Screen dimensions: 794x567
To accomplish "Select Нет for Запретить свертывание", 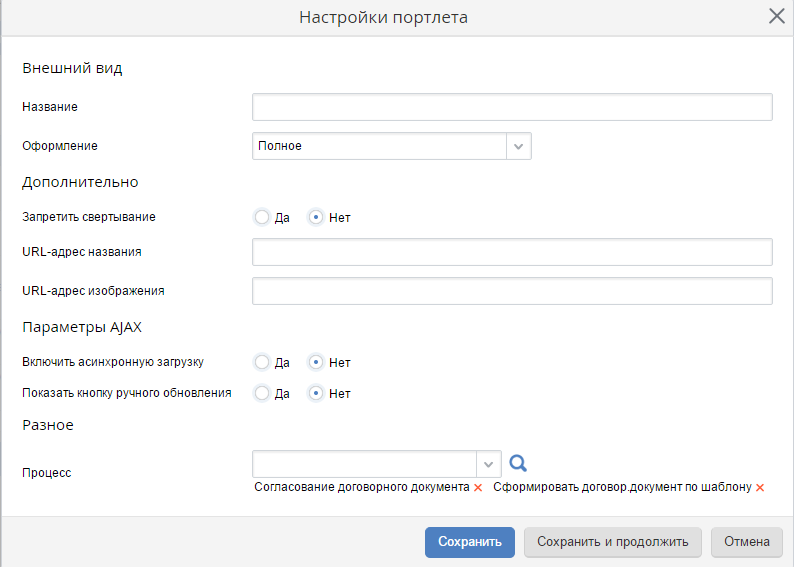I will pyautogui.click(x=316, y=217).
